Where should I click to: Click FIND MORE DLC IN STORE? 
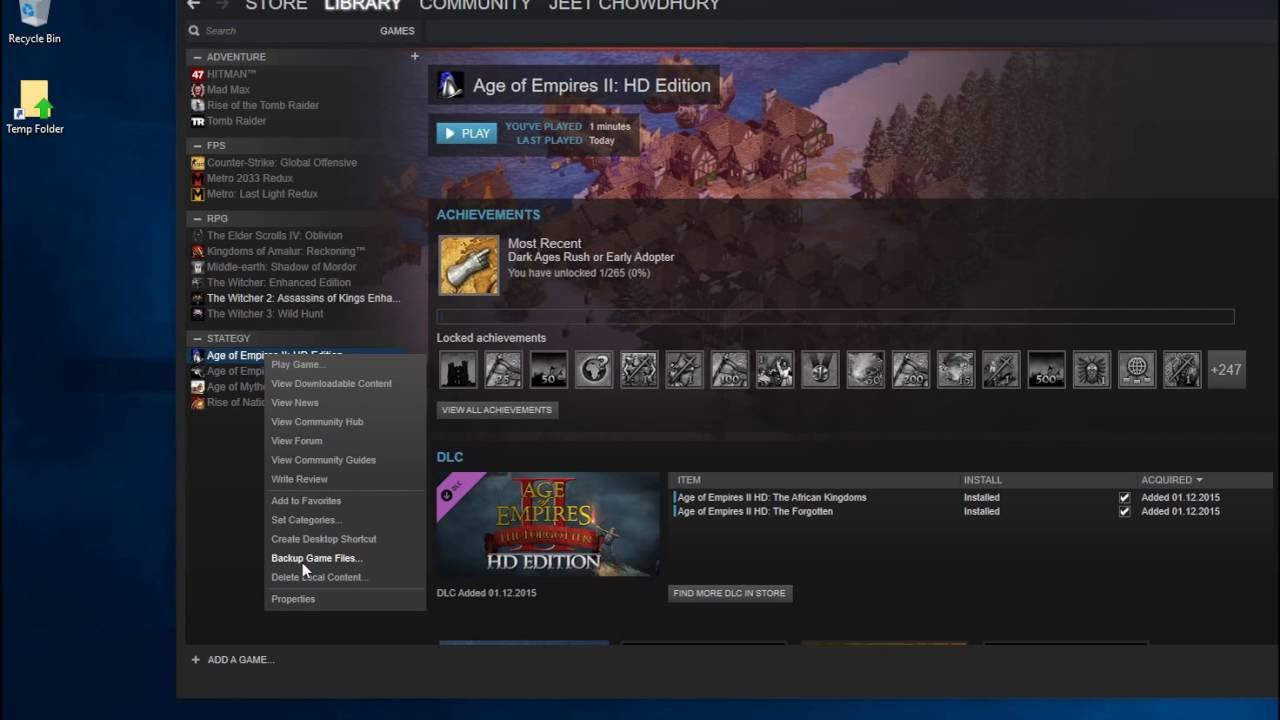[730, 593]
